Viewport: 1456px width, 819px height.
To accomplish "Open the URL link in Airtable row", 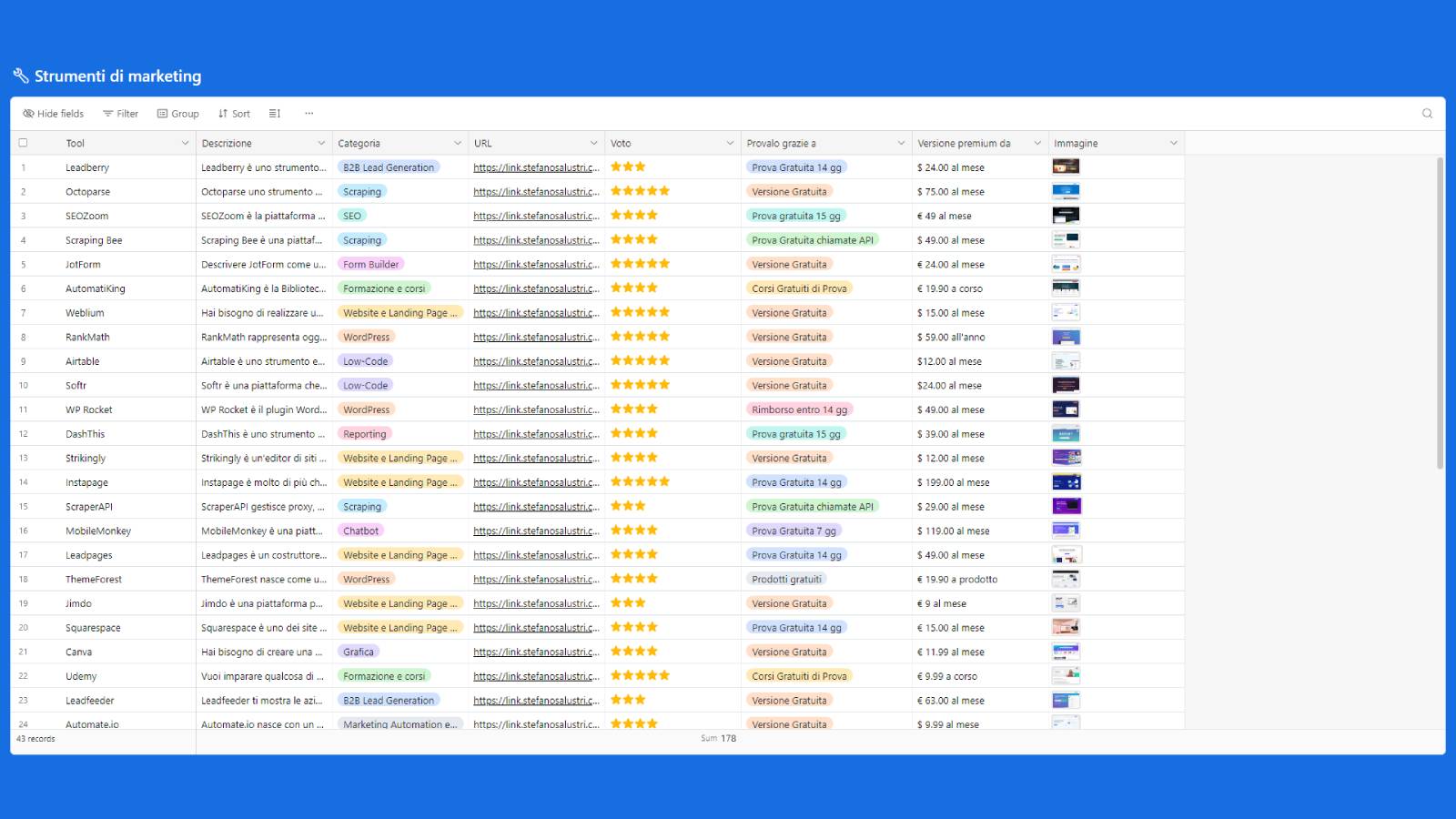I will click(536, 361).
